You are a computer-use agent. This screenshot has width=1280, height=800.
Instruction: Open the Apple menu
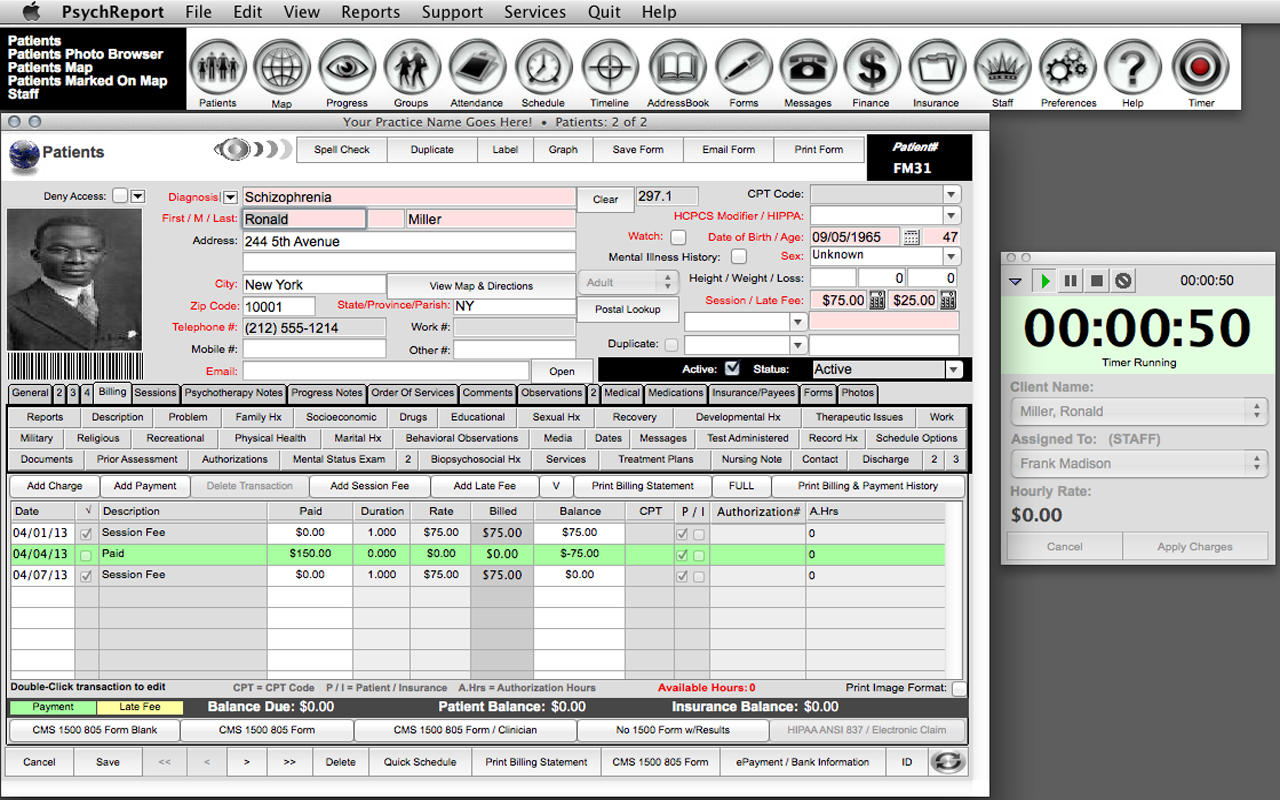(x=31, y=12)
